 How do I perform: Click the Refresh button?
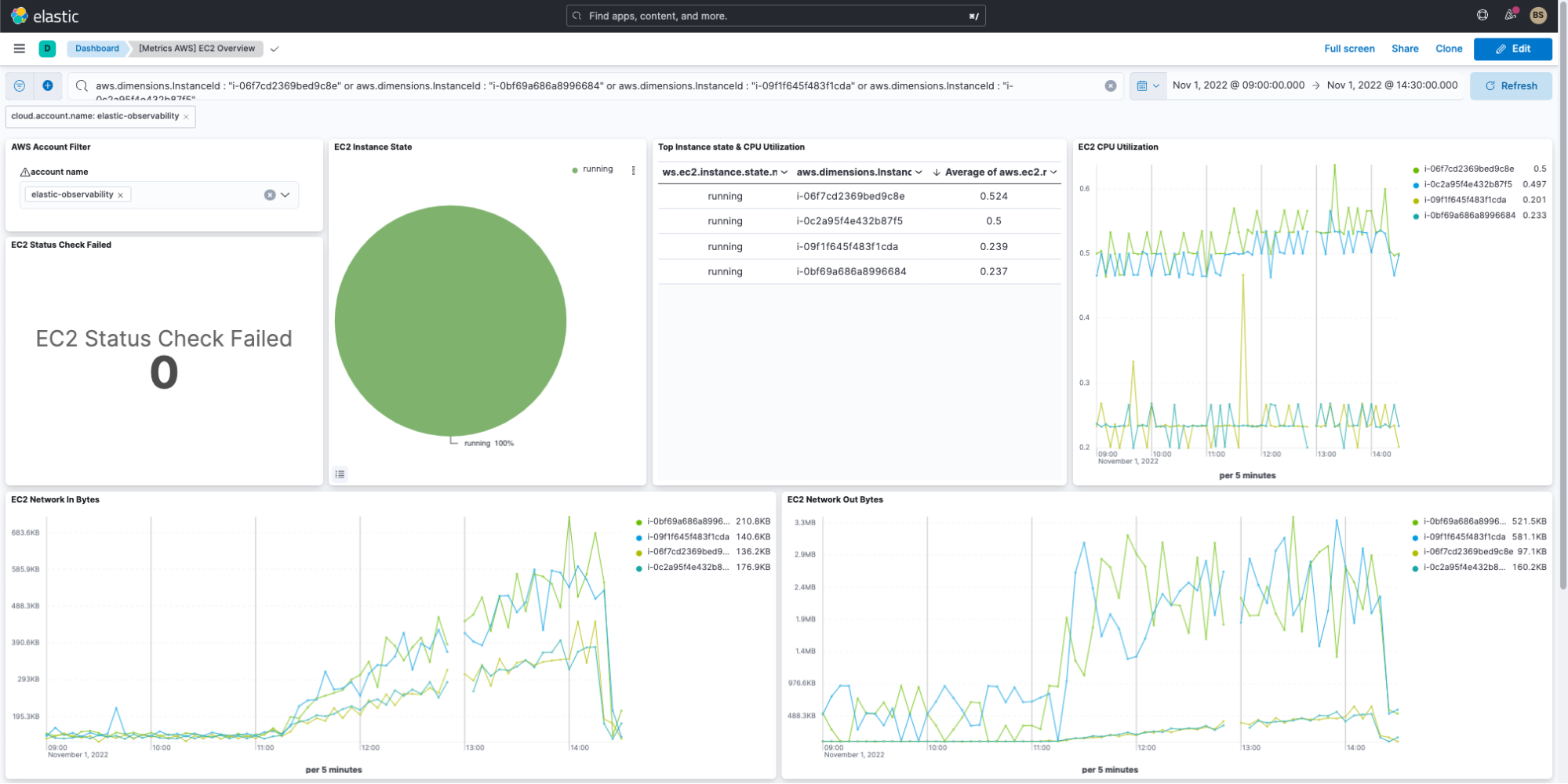pyautogui.click(x=1511, y=85)
